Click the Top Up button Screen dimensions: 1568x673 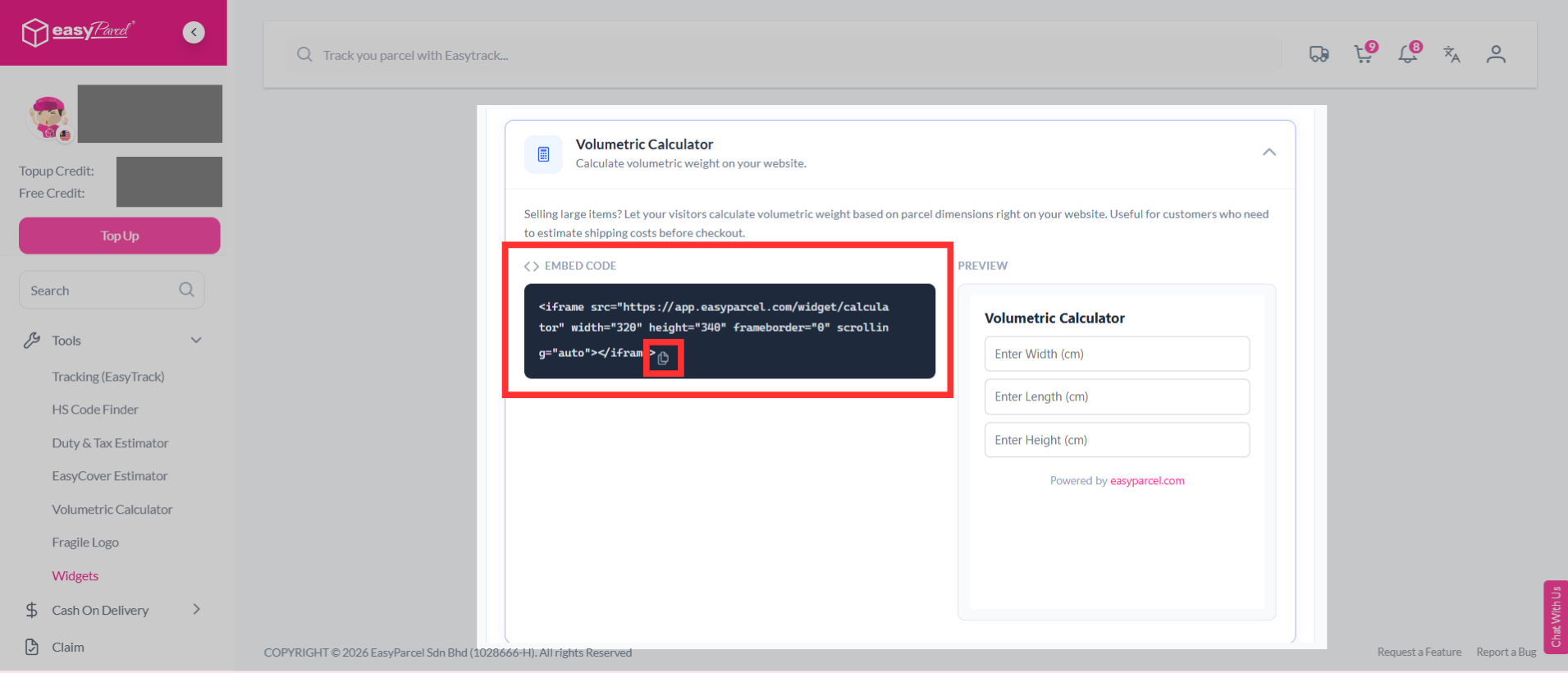tap(120, 236)
